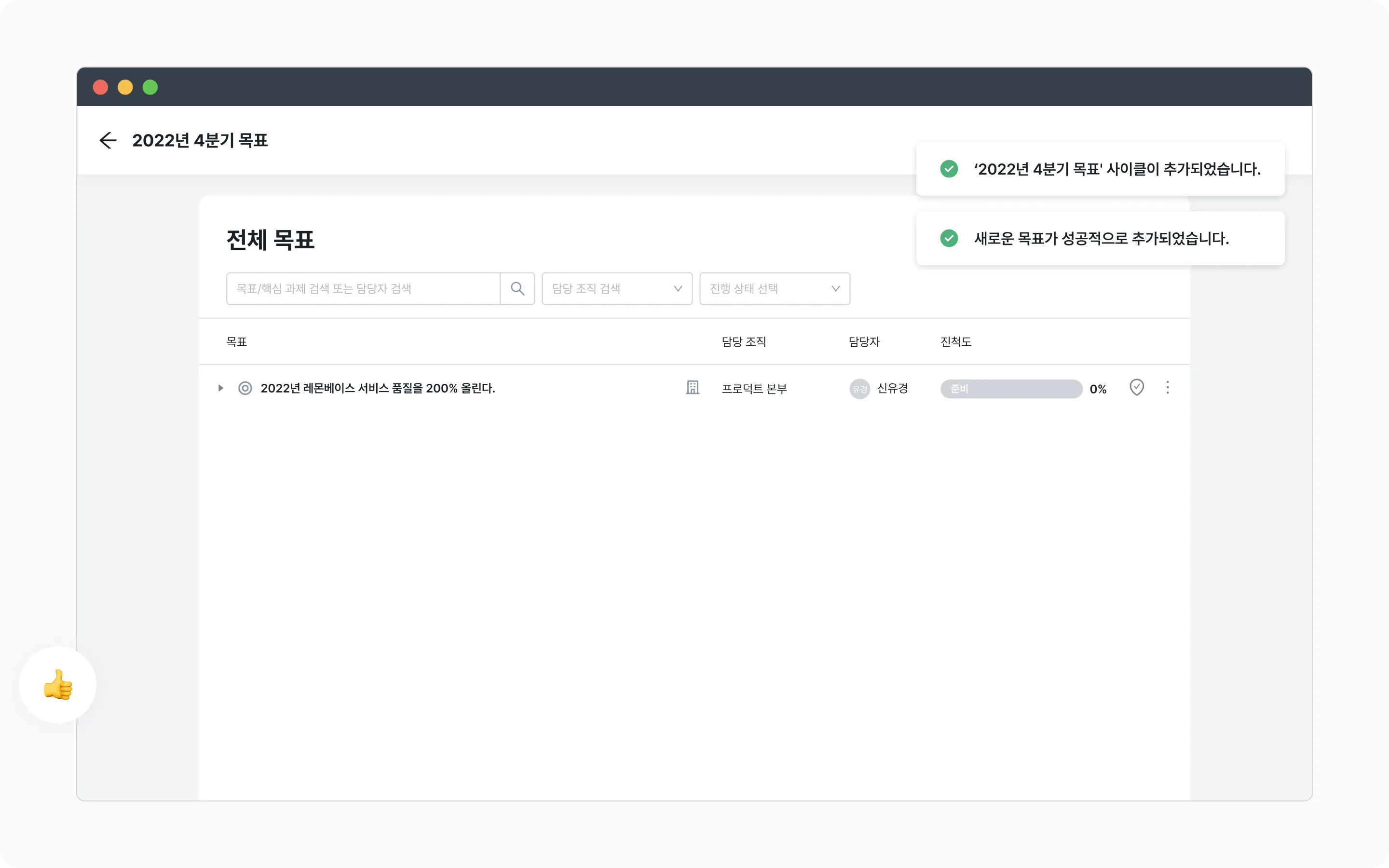Screen dimensions: 1389x868
Task: Click the target icon beside the goal title
Action: 245,389
